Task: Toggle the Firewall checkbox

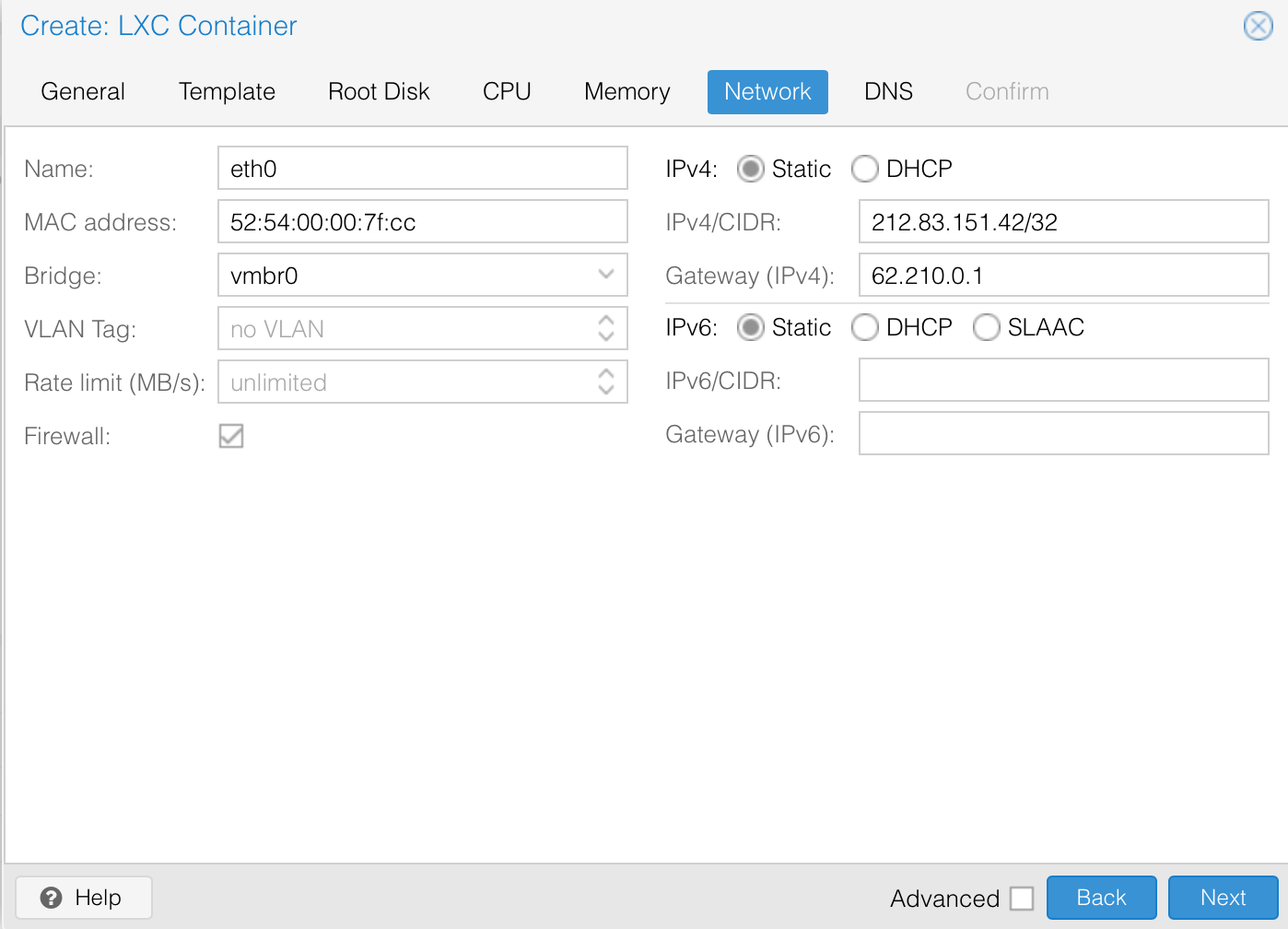Action: click(231, 436)
